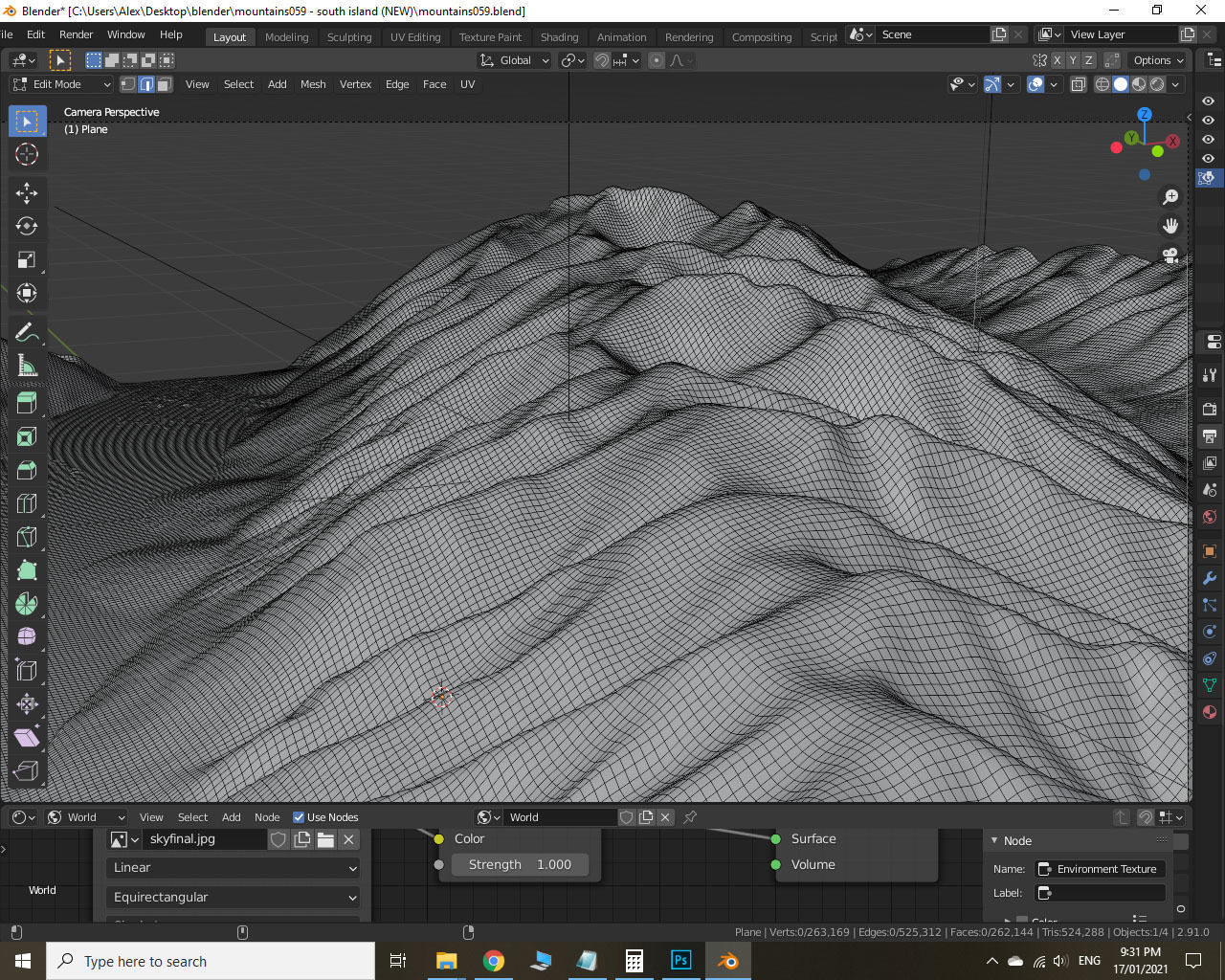
Task: Select the Shrink/Fatten tool
Action: point(27,704)
